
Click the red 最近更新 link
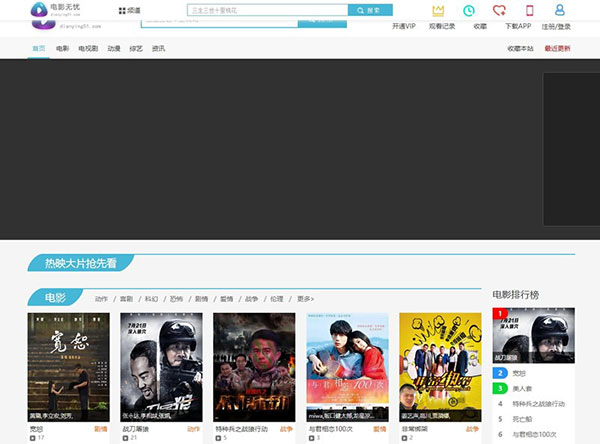558,48
